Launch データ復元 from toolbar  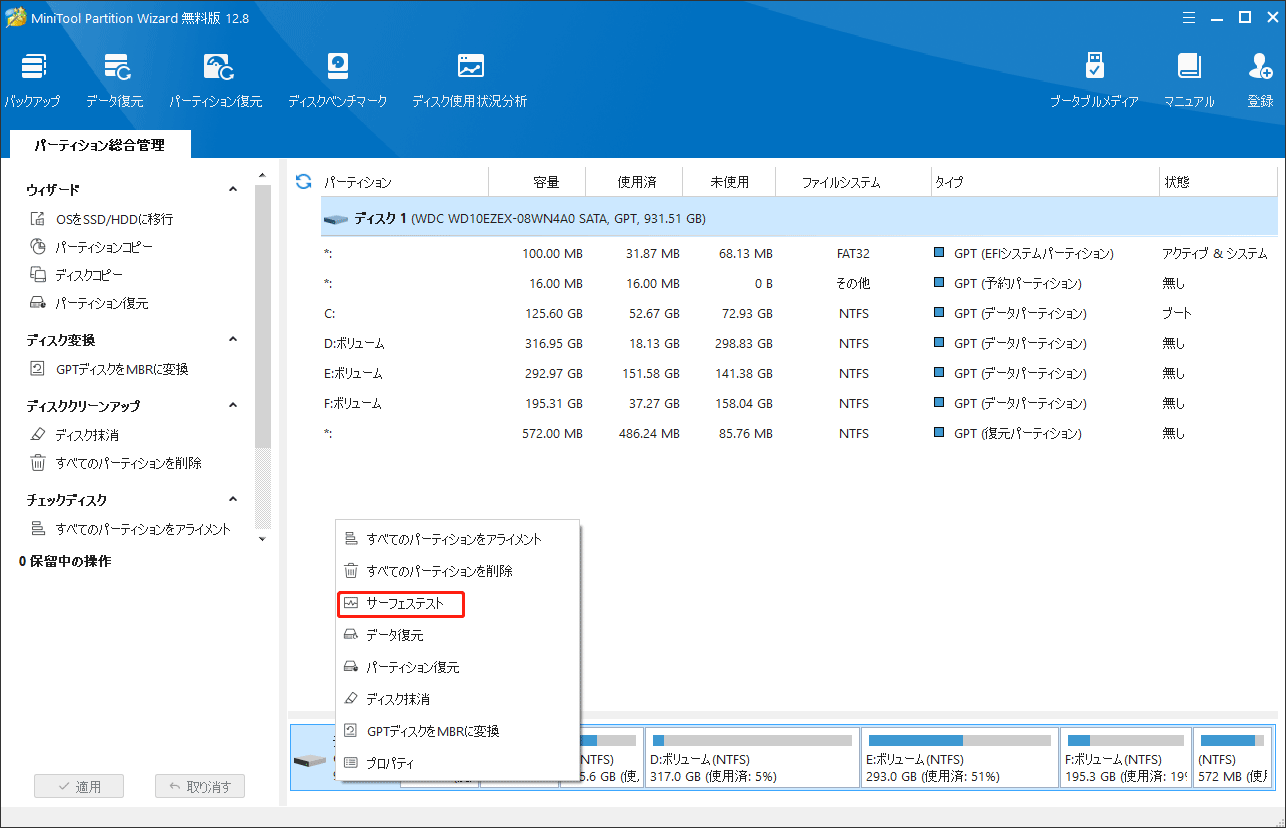[114, 80]
